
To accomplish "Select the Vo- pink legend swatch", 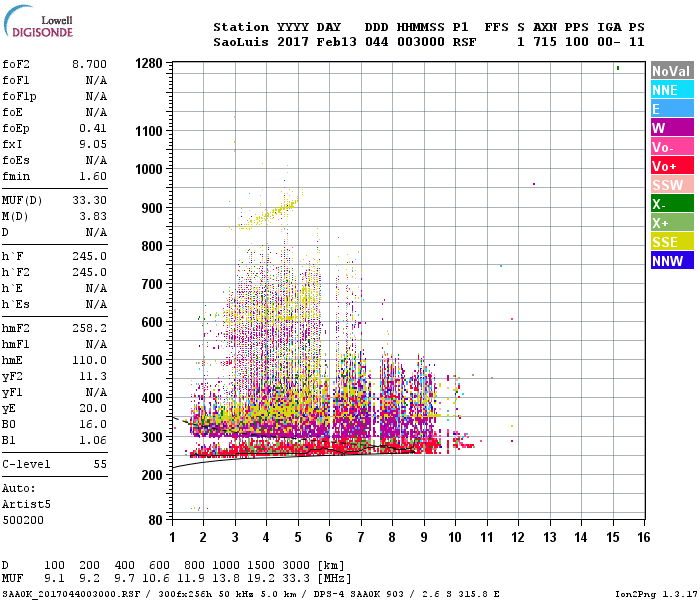I will 672,147.
